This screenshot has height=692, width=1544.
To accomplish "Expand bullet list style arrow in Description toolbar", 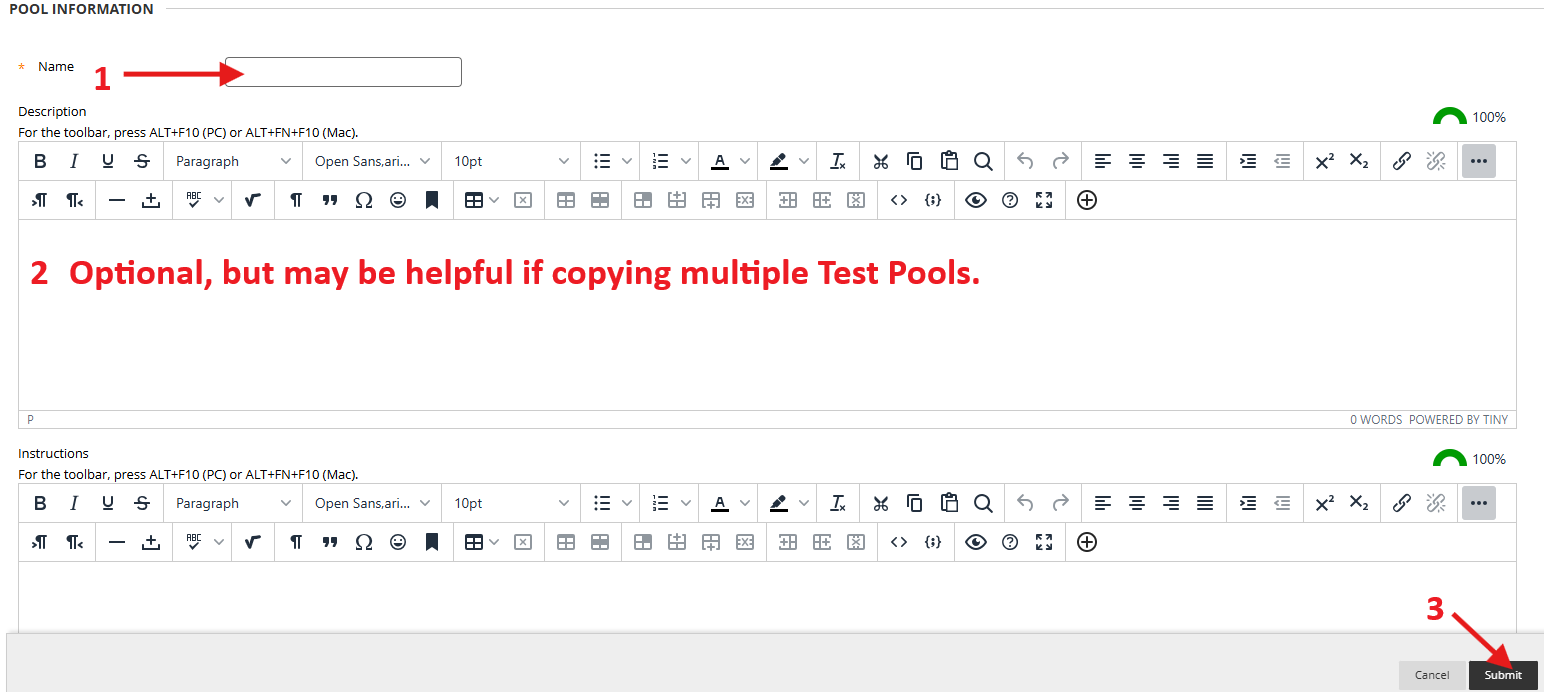I will click(627, 161).
